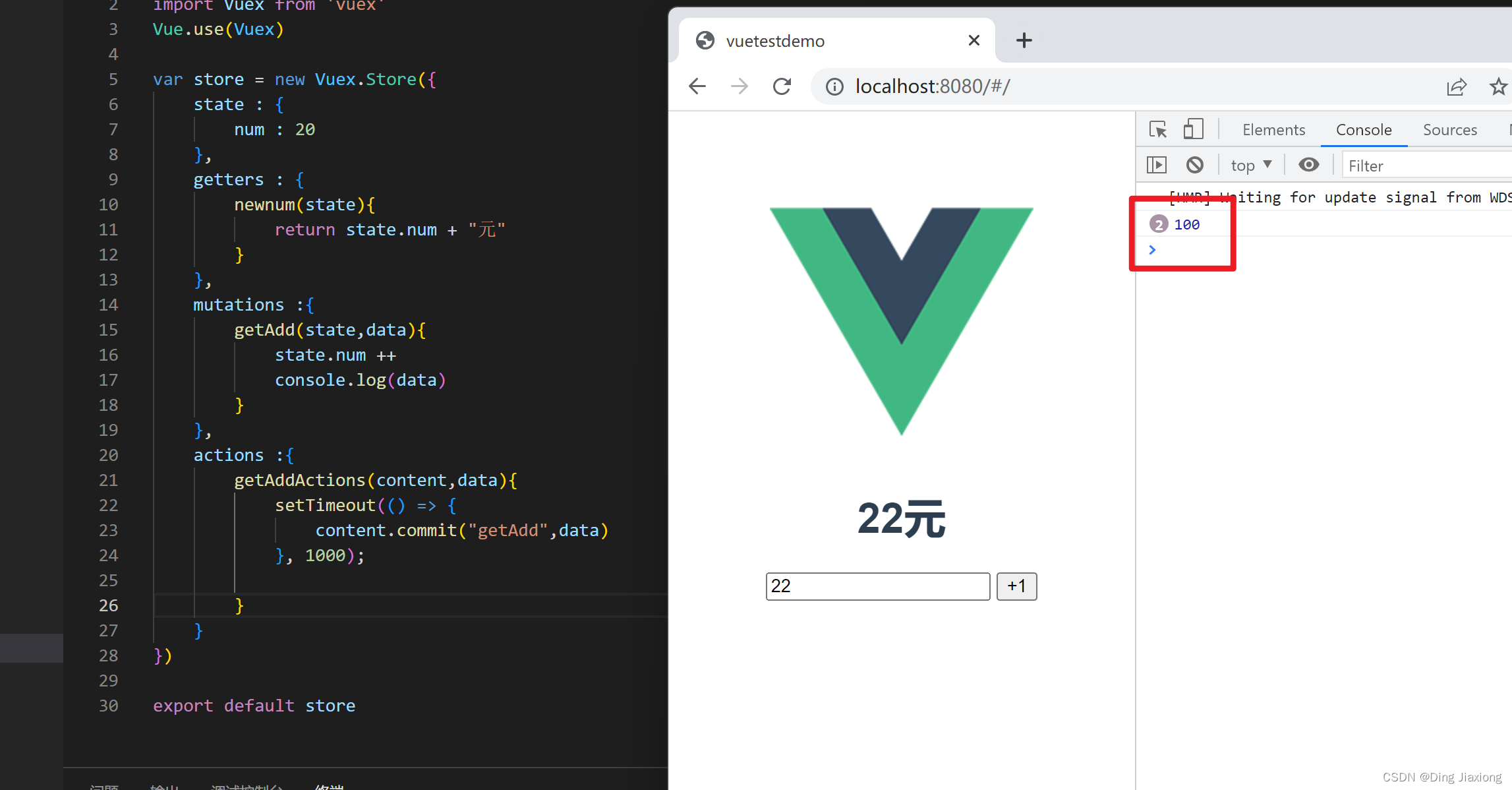Toggle the device toolbar icon
The image size is (1512, 790).
1193,129
